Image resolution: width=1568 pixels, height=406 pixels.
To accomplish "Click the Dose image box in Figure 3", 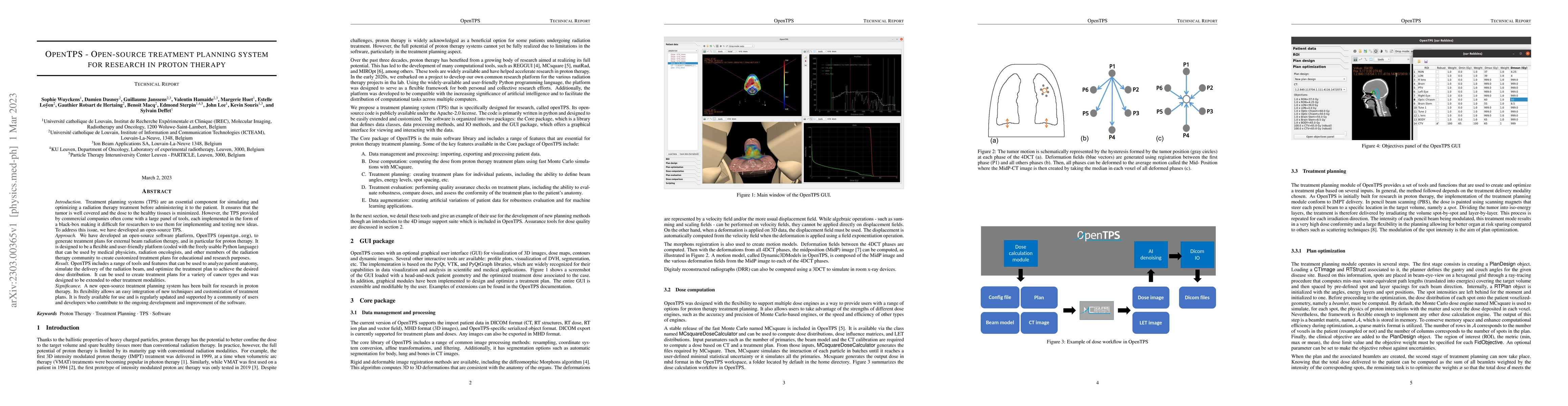I will pos(1151,297).
